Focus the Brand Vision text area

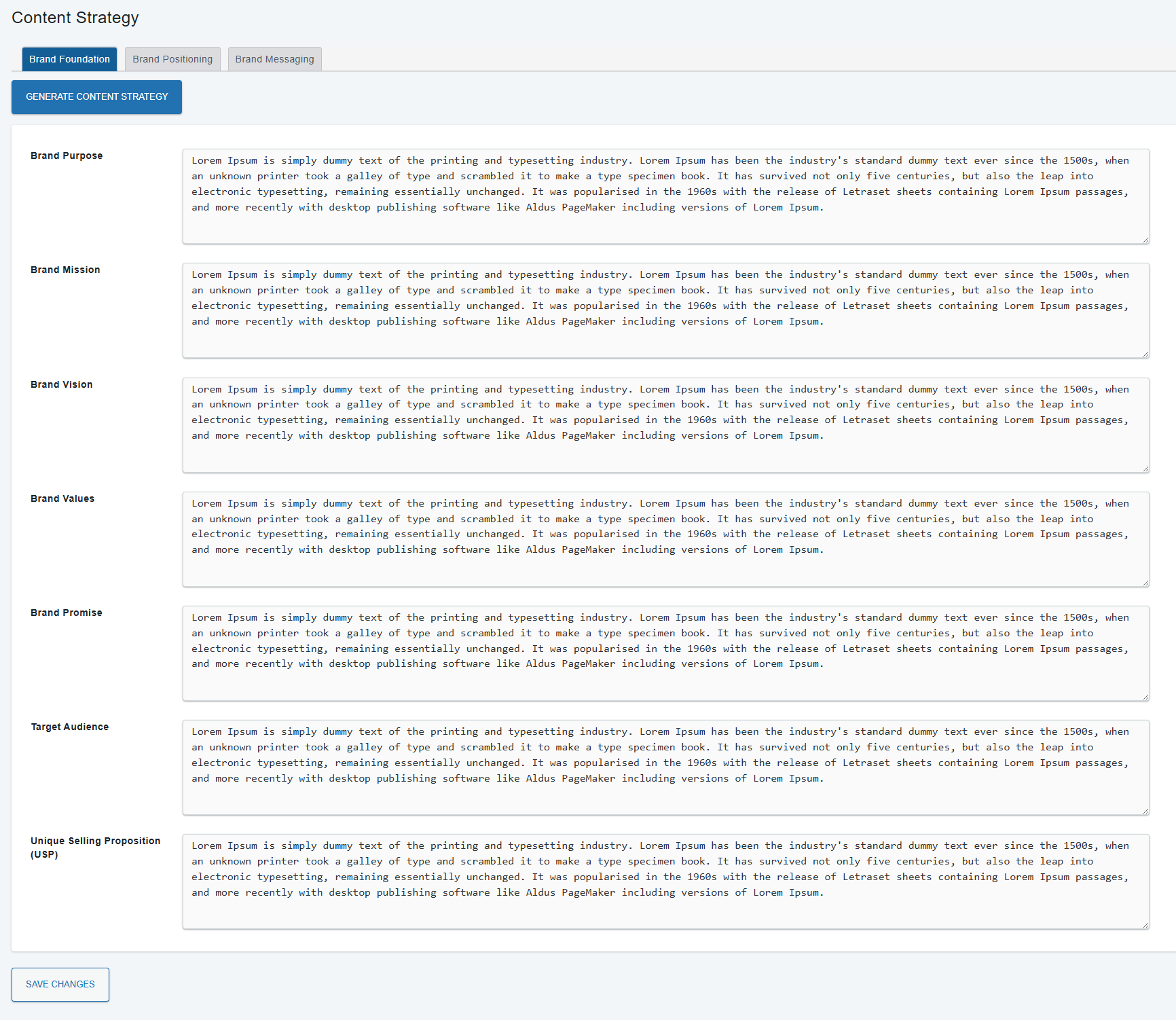(666, 425)
